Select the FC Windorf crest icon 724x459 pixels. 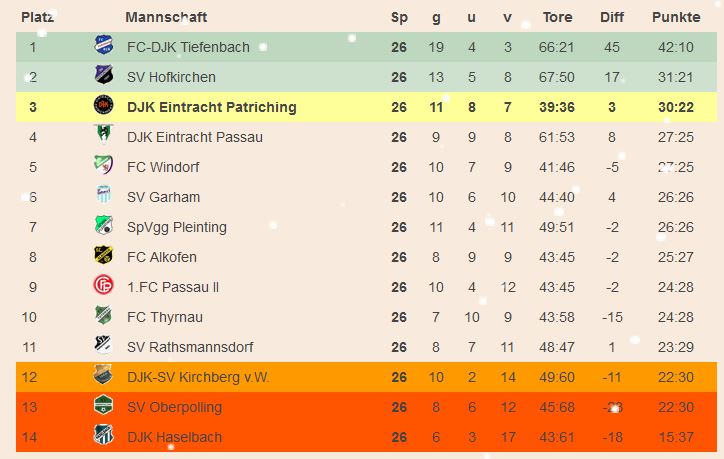click(103, 165)
